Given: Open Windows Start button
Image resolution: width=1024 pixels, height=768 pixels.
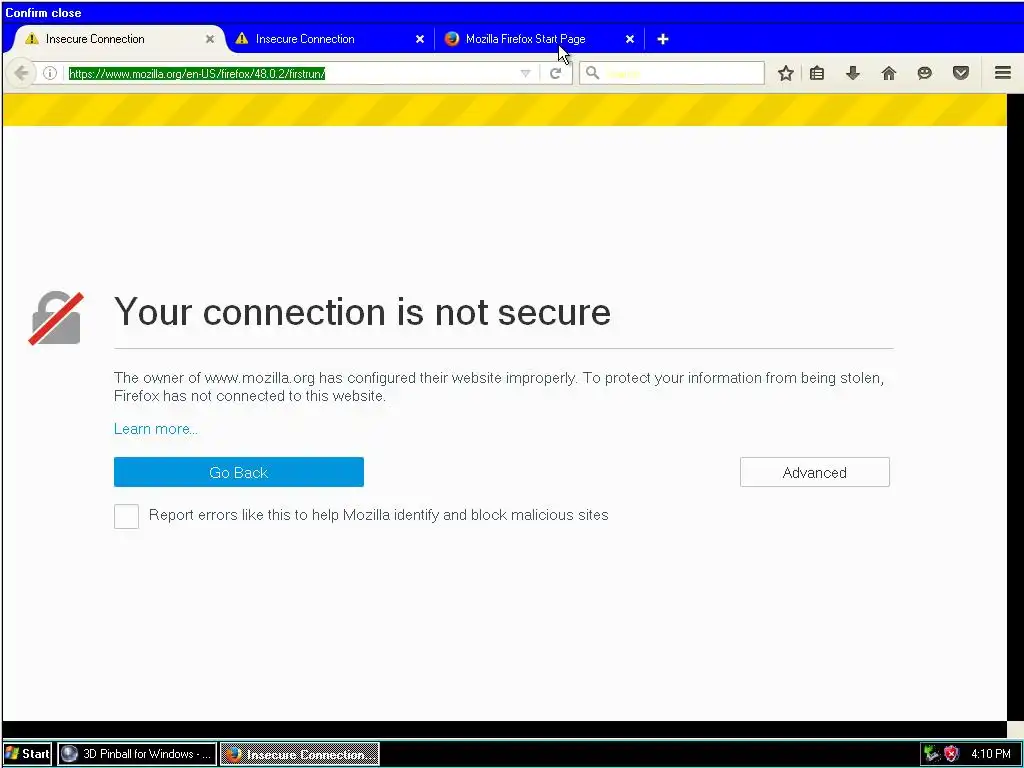Looking at the screenshot, I should (x=27, y=754).
